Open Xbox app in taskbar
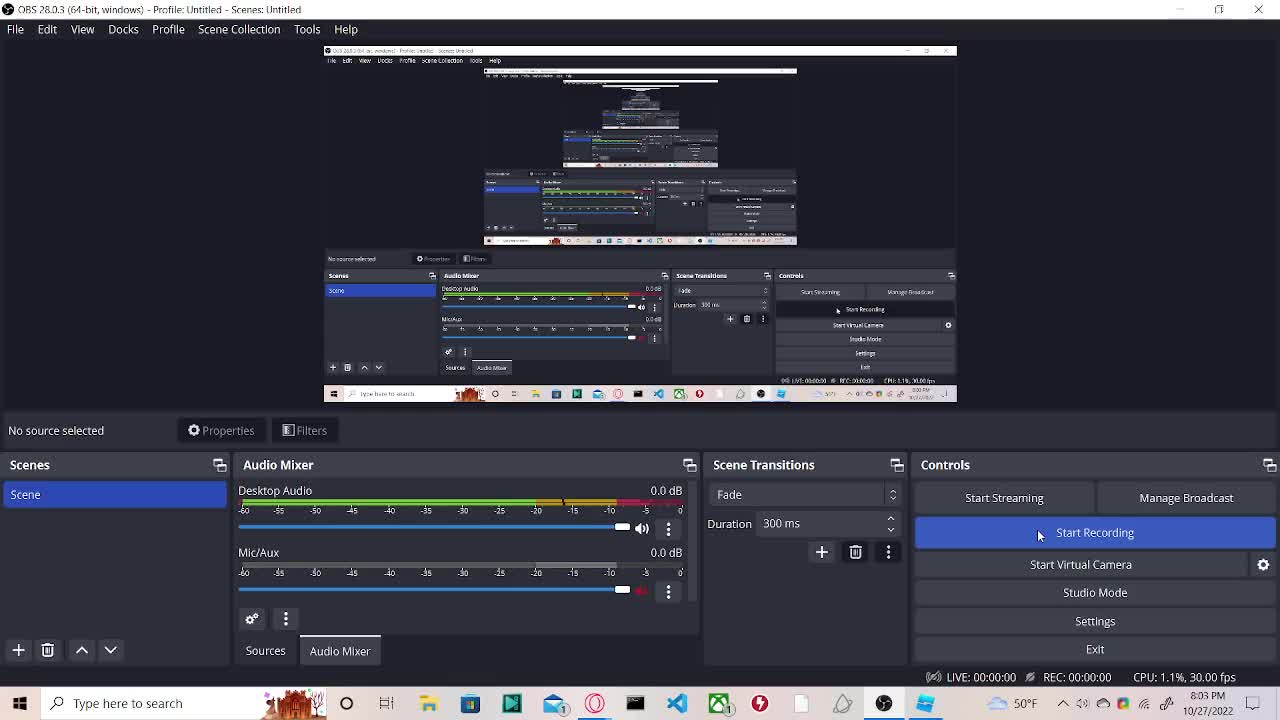 click(x=719, y=703)
